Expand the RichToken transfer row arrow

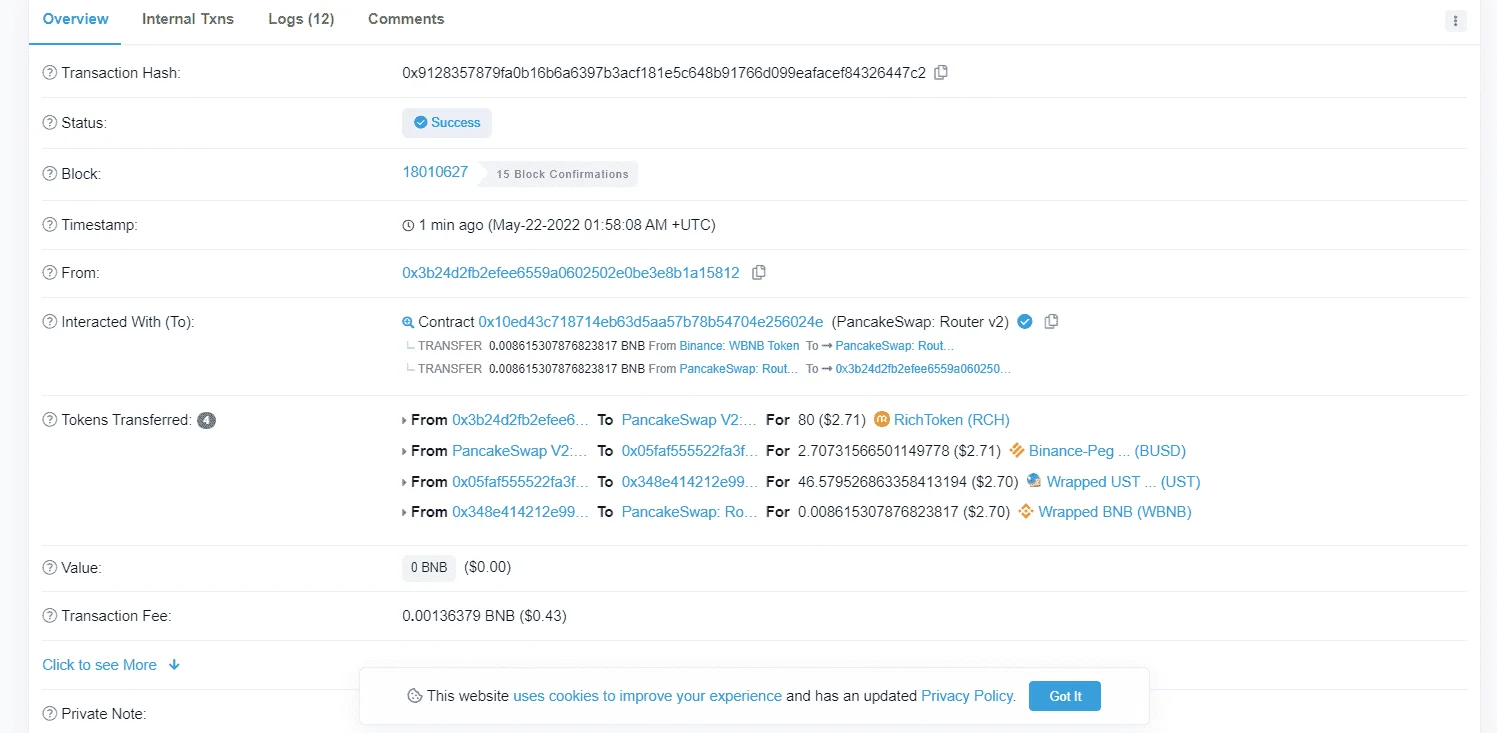point(404,421)
